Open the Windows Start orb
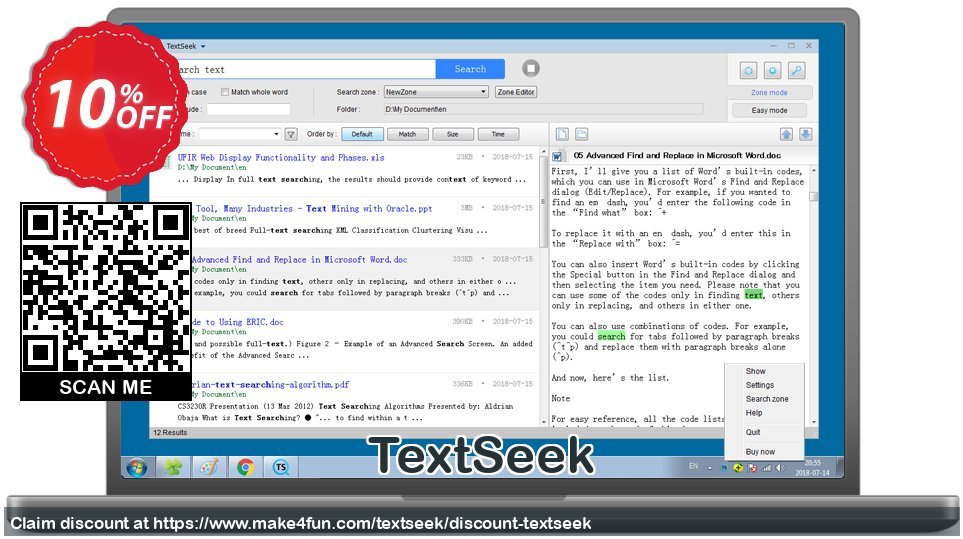The image size is (963, 539). (136, 468)
